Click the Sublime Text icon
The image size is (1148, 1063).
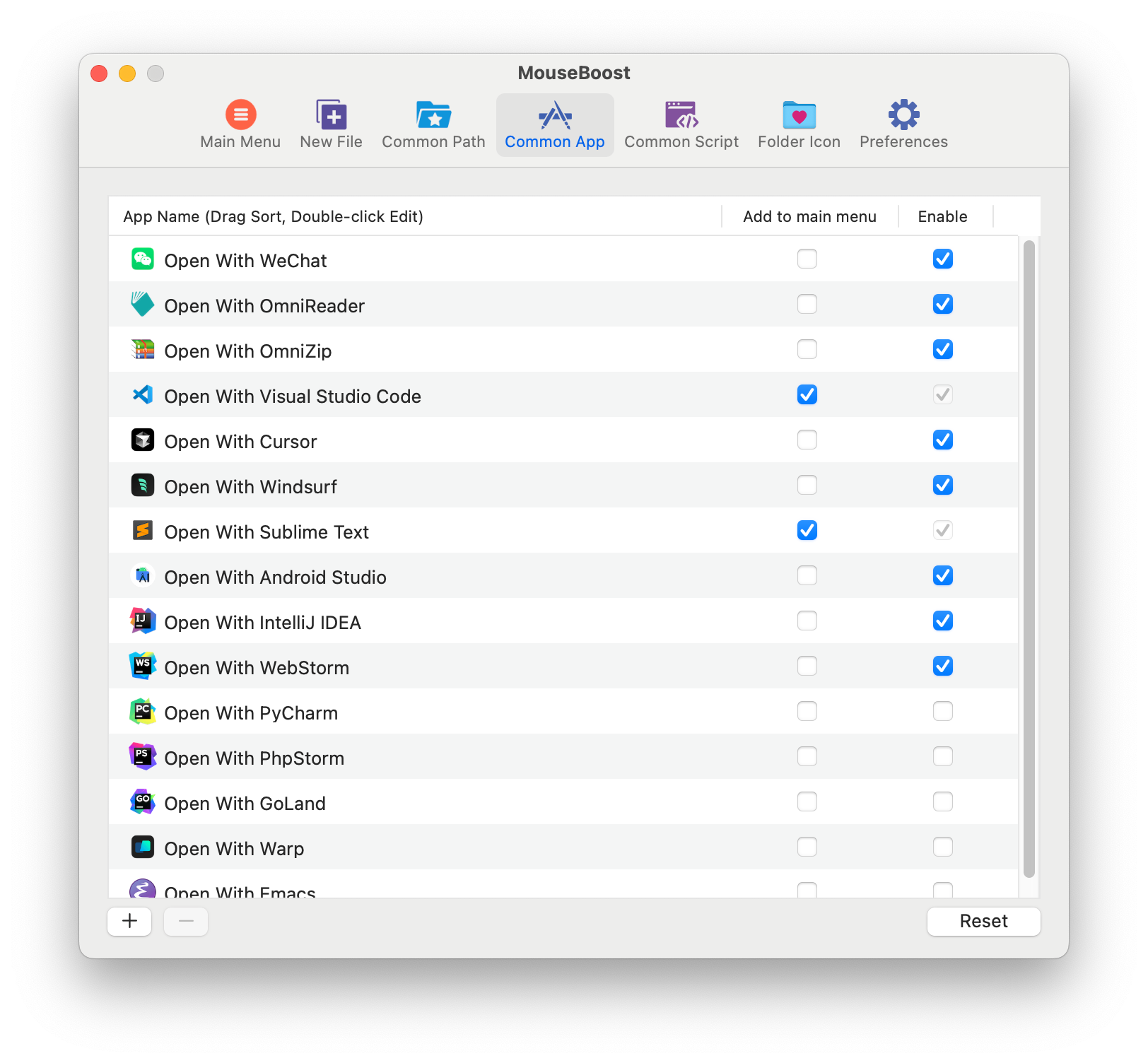tap(143, 531)
